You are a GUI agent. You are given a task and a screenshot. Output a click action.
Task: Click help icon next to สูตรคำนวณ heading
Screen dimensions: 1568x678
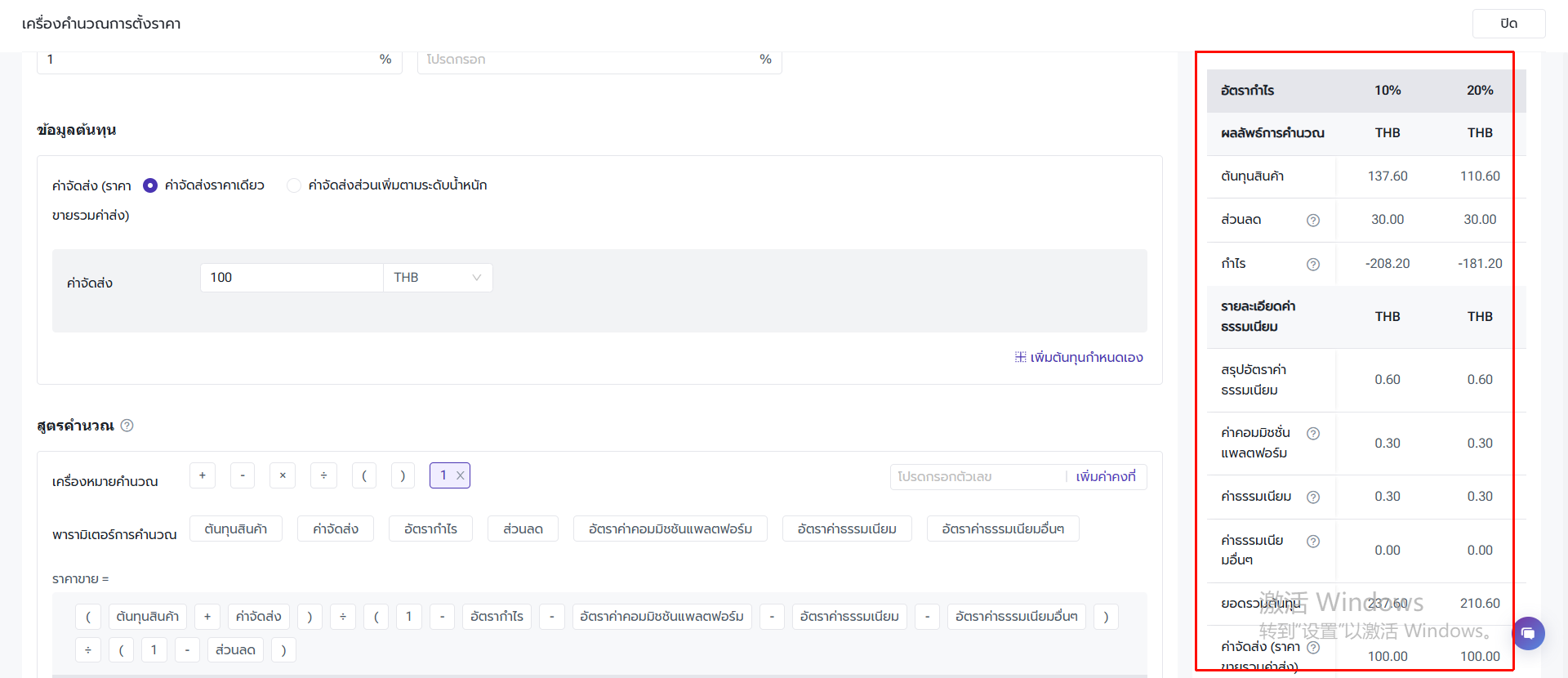point(127,426)
